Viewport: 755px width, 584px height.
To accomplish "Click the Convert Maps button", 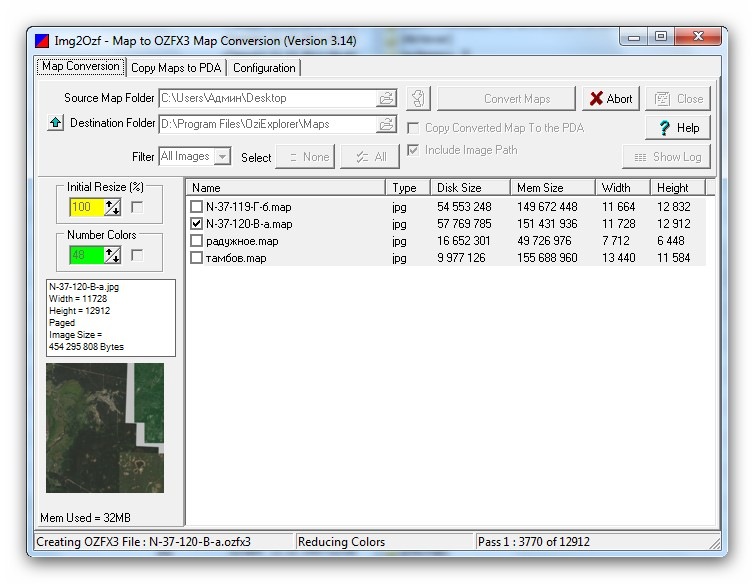I will click(506, 99).
